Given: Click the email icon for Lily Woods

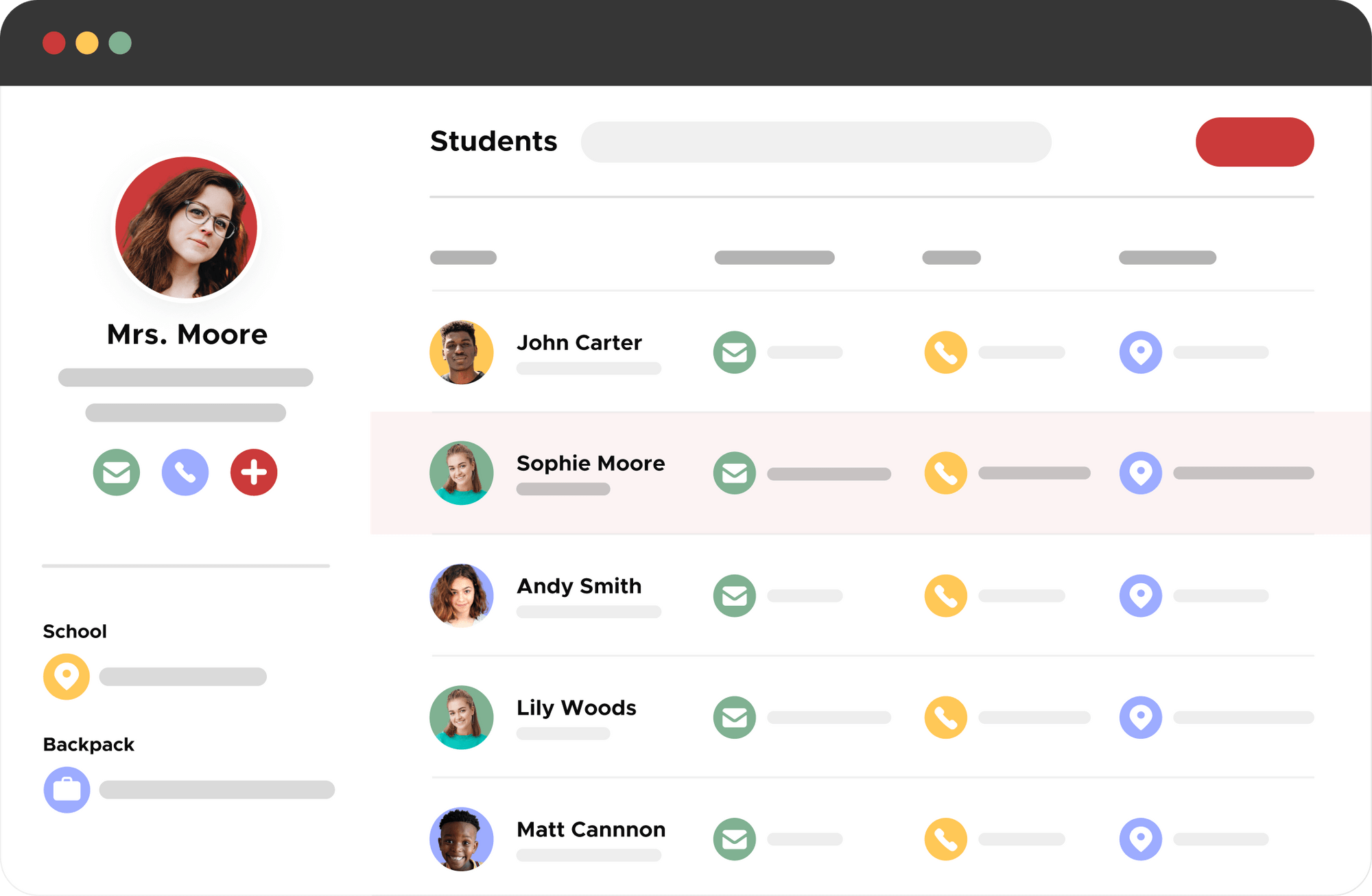Looking at the screenshot, I should tap(734, 718).
